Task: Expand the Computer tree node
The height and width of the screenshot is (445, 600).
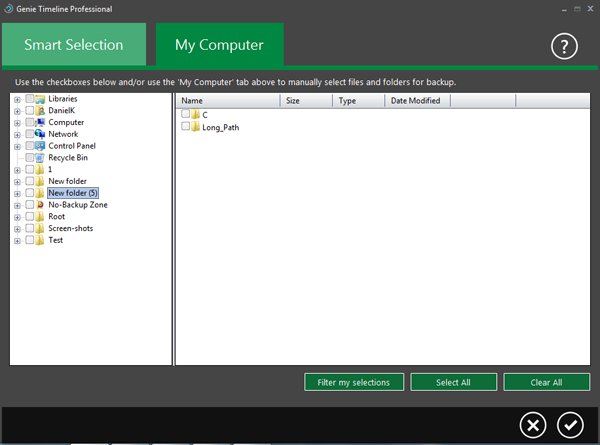Action: 17,123
